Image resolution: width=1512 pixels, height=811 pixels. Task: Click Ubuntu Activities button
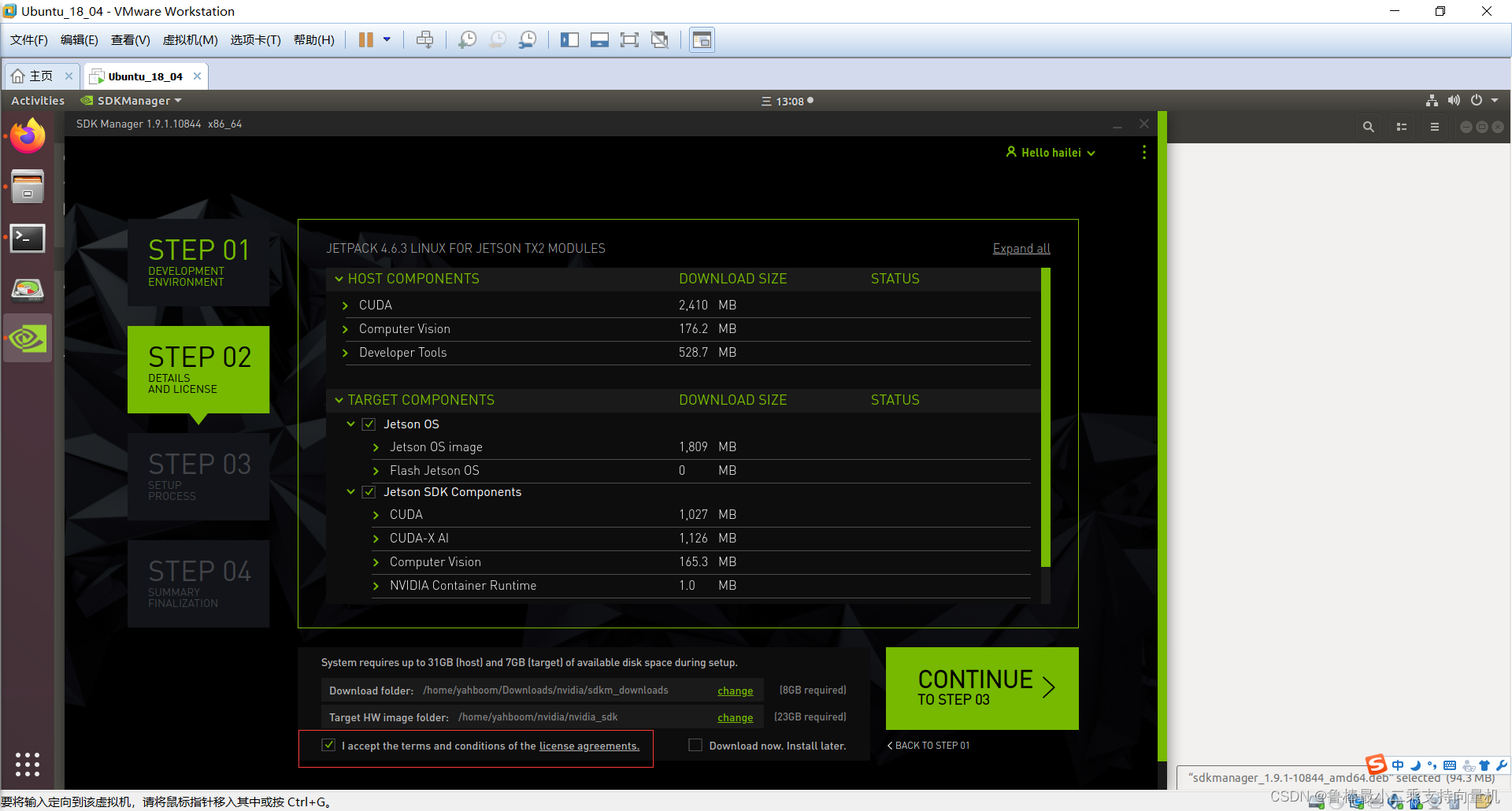38,101
